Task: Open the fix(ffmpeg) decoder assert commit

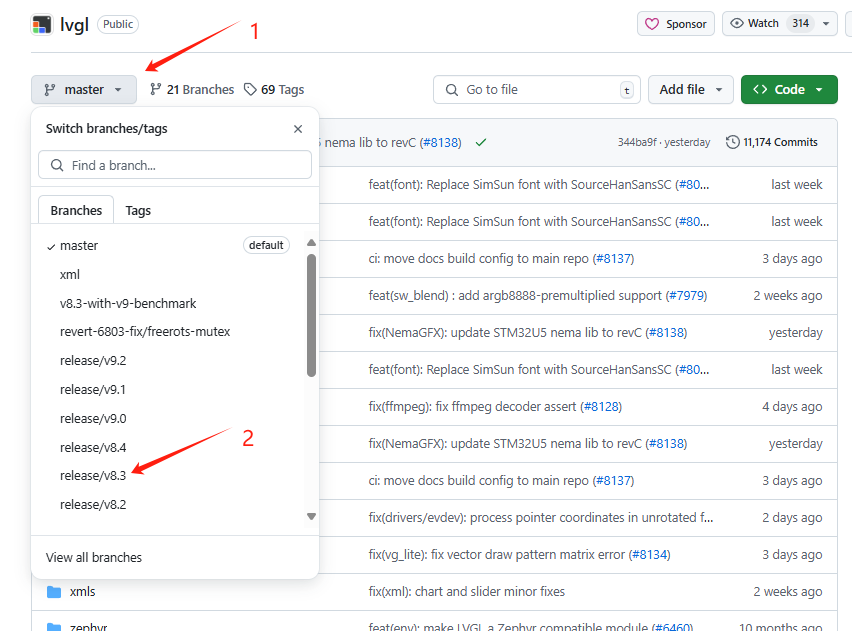Action: tap(472, 407)
